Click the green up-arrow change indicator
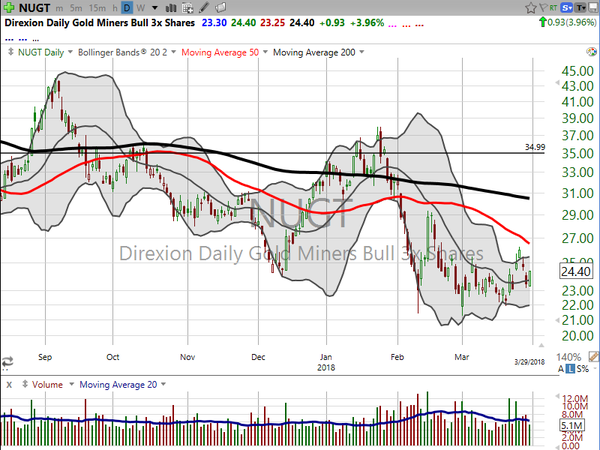 (x=543, y=22)
